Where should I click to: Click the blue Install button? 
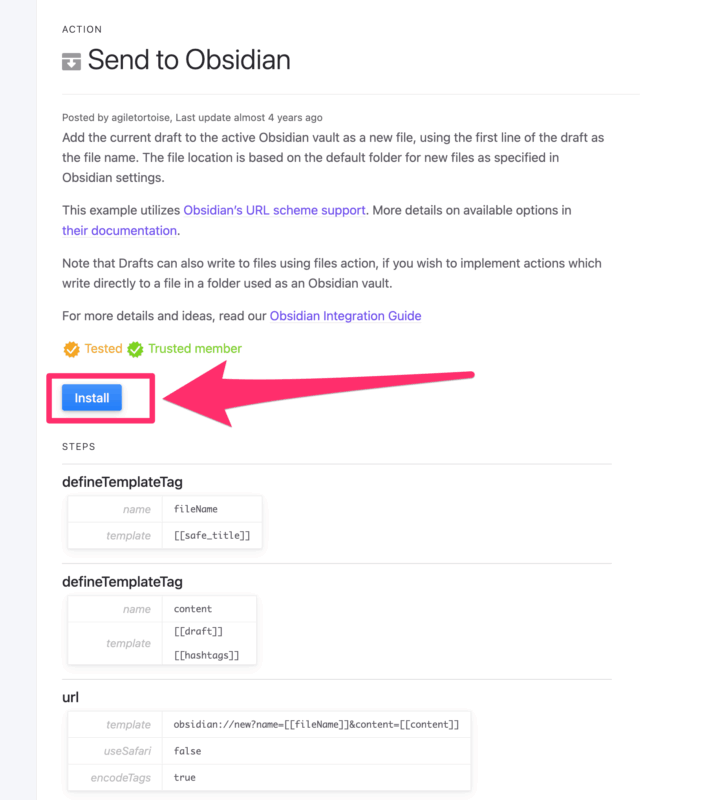pos(92,397)
